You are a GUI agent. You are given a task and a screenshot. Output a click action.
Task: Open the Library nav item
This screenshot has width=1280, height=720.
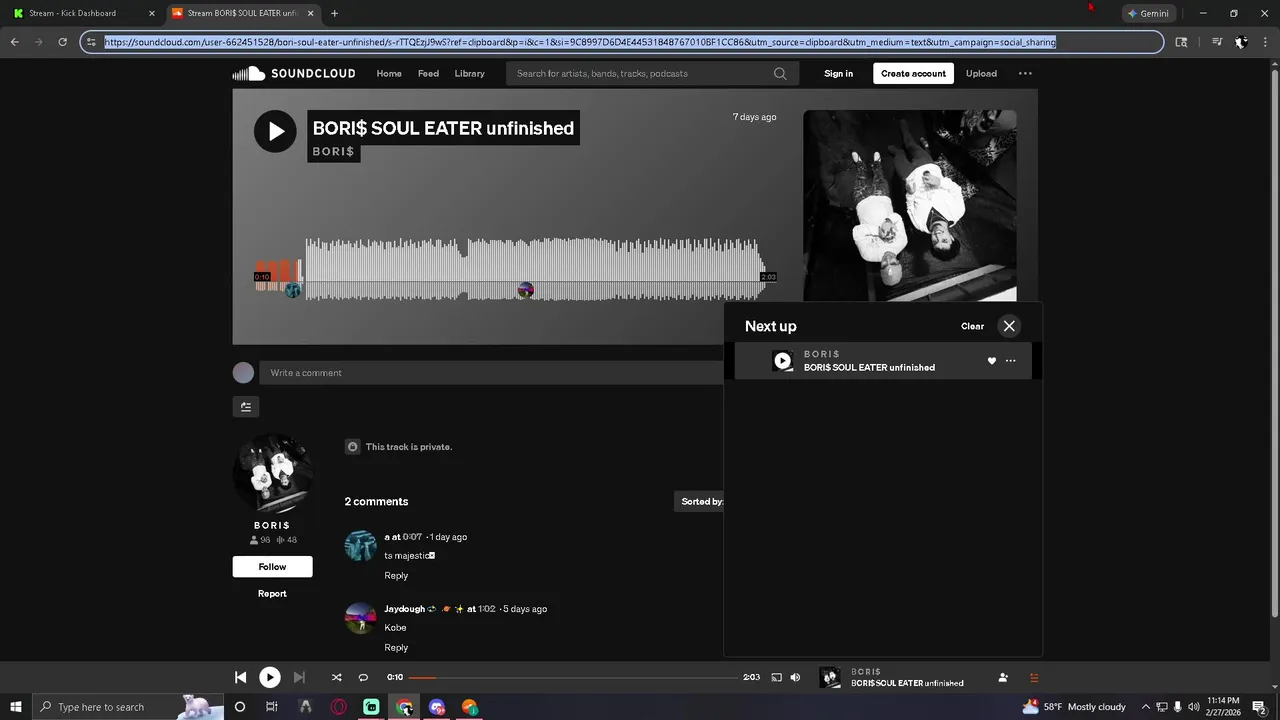pos(469,73)
